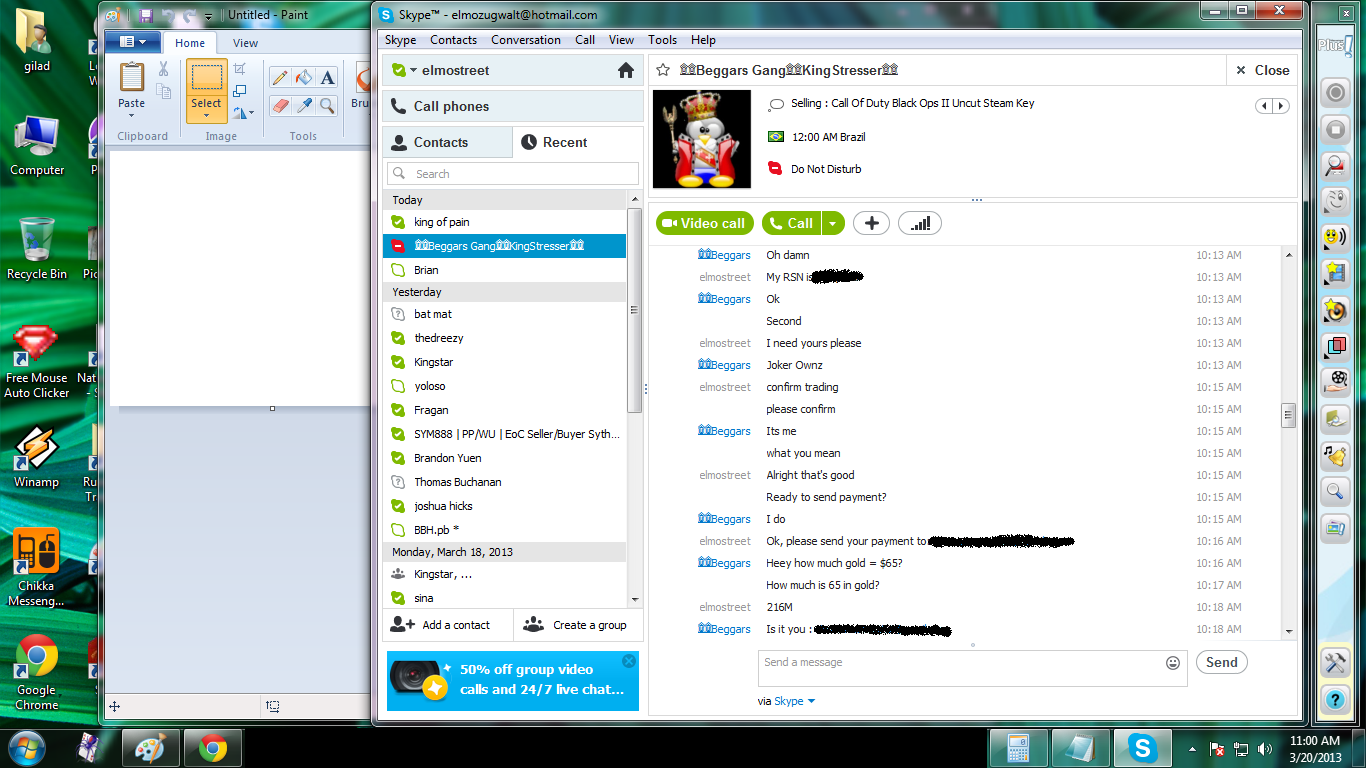Select the Fill with color bucket in Paint
This screenshot has height=768, width=1366.
point(304,78)
